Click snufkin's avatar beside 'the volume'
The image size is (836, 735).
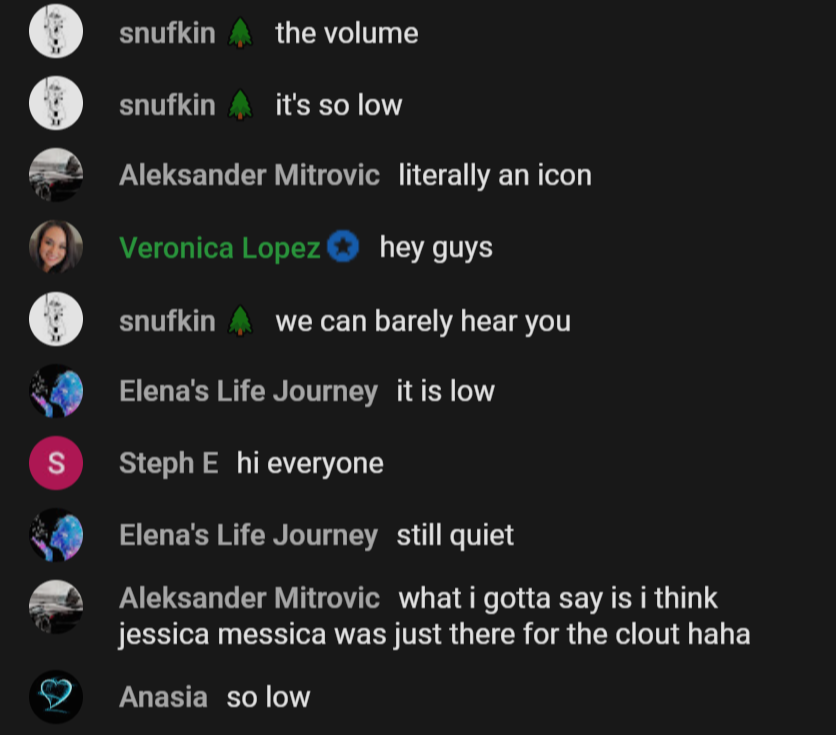click(x=56, y=31)
